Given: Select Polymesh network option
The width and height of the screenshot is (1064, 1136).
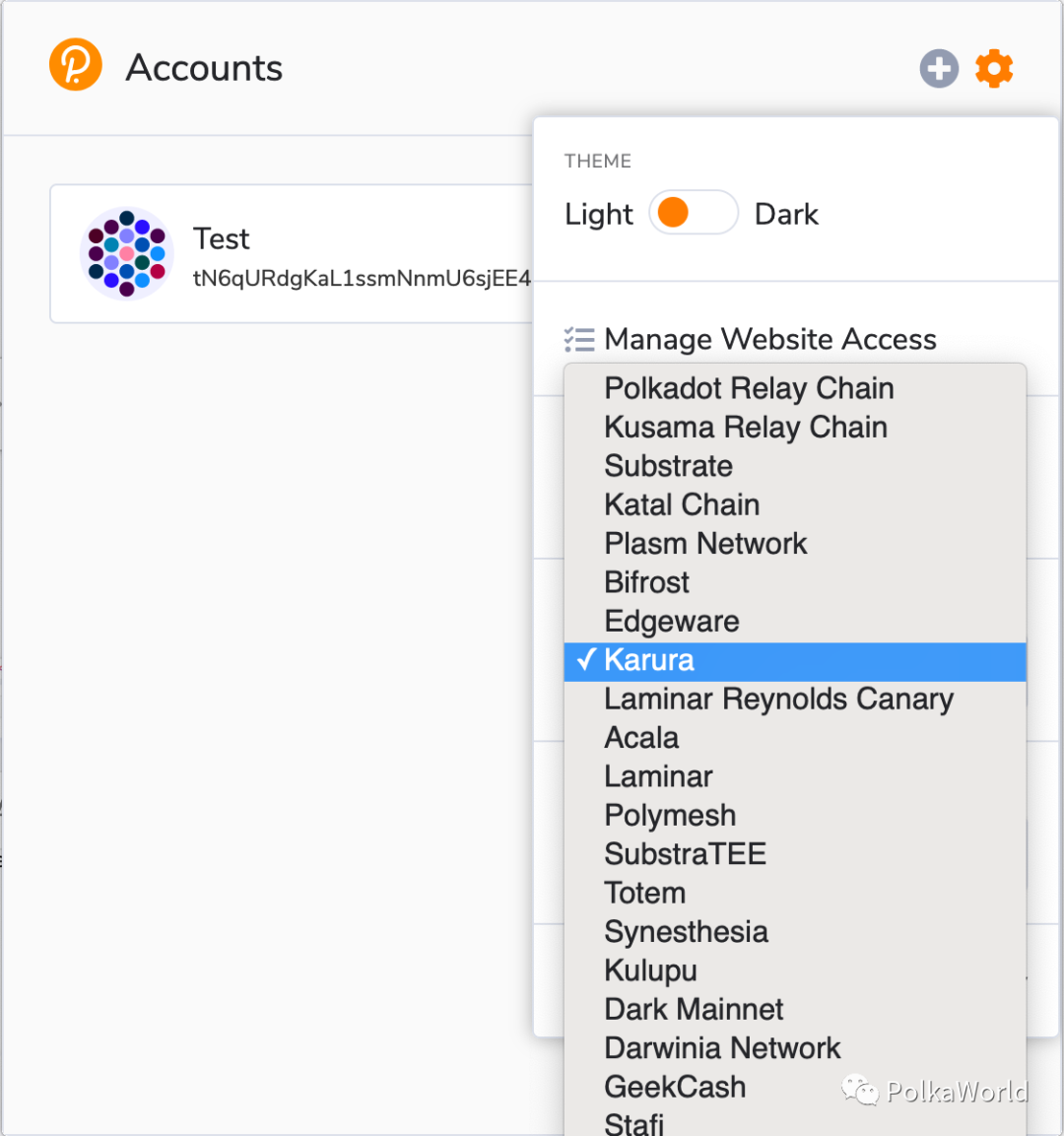Looking at the screenshot, I should tap(795, 815).
